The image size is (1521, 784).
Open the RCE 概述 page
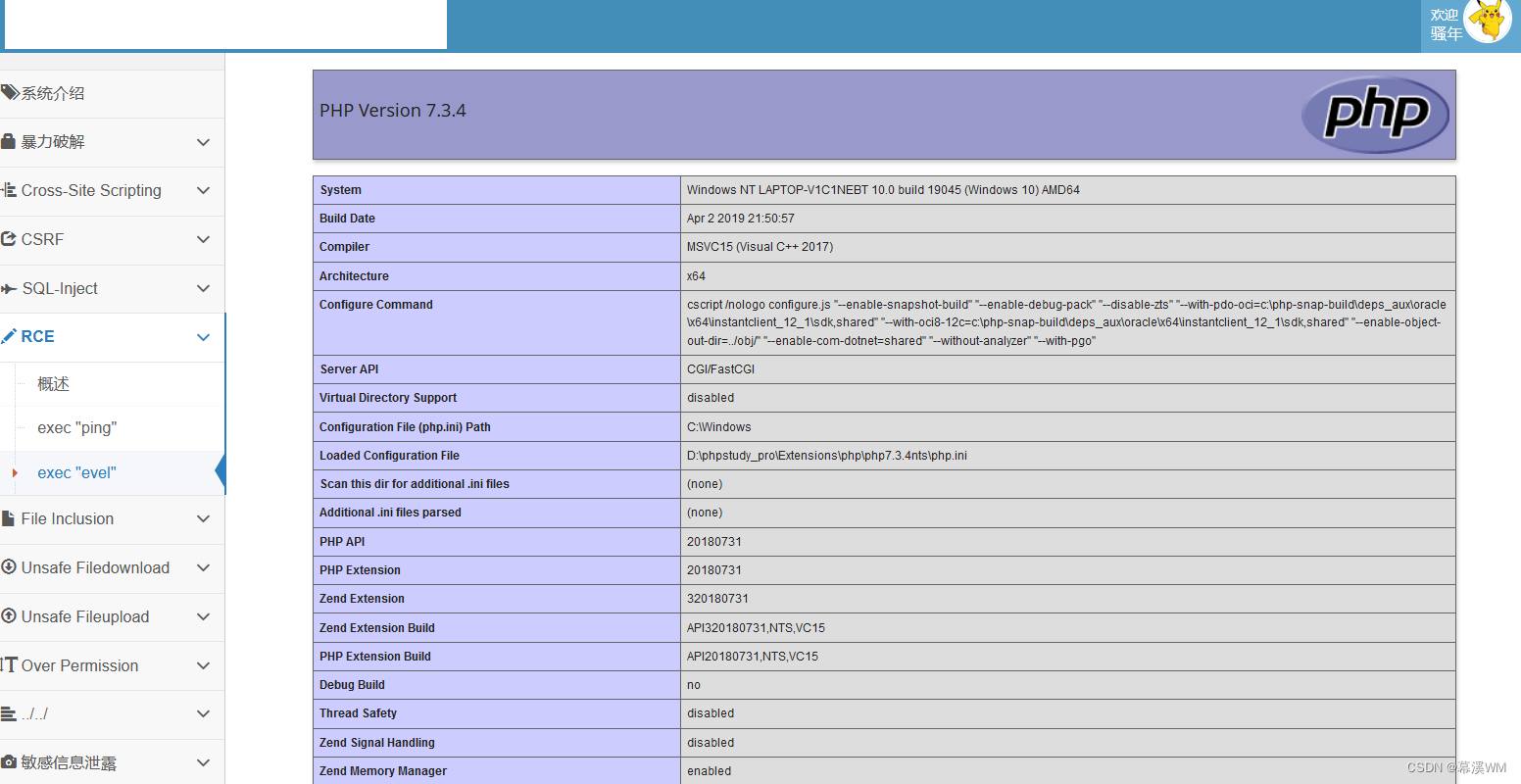(112, 384)
